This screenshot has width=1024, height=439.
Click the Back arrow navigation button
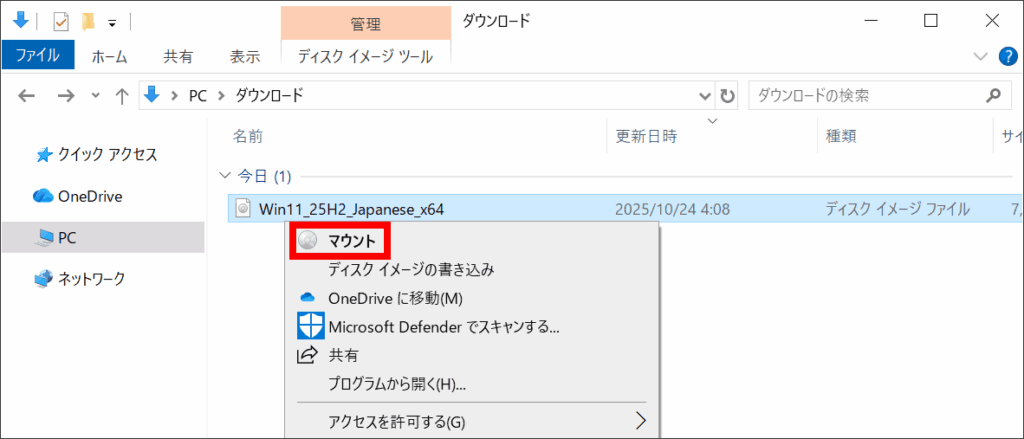coord(27,96)
